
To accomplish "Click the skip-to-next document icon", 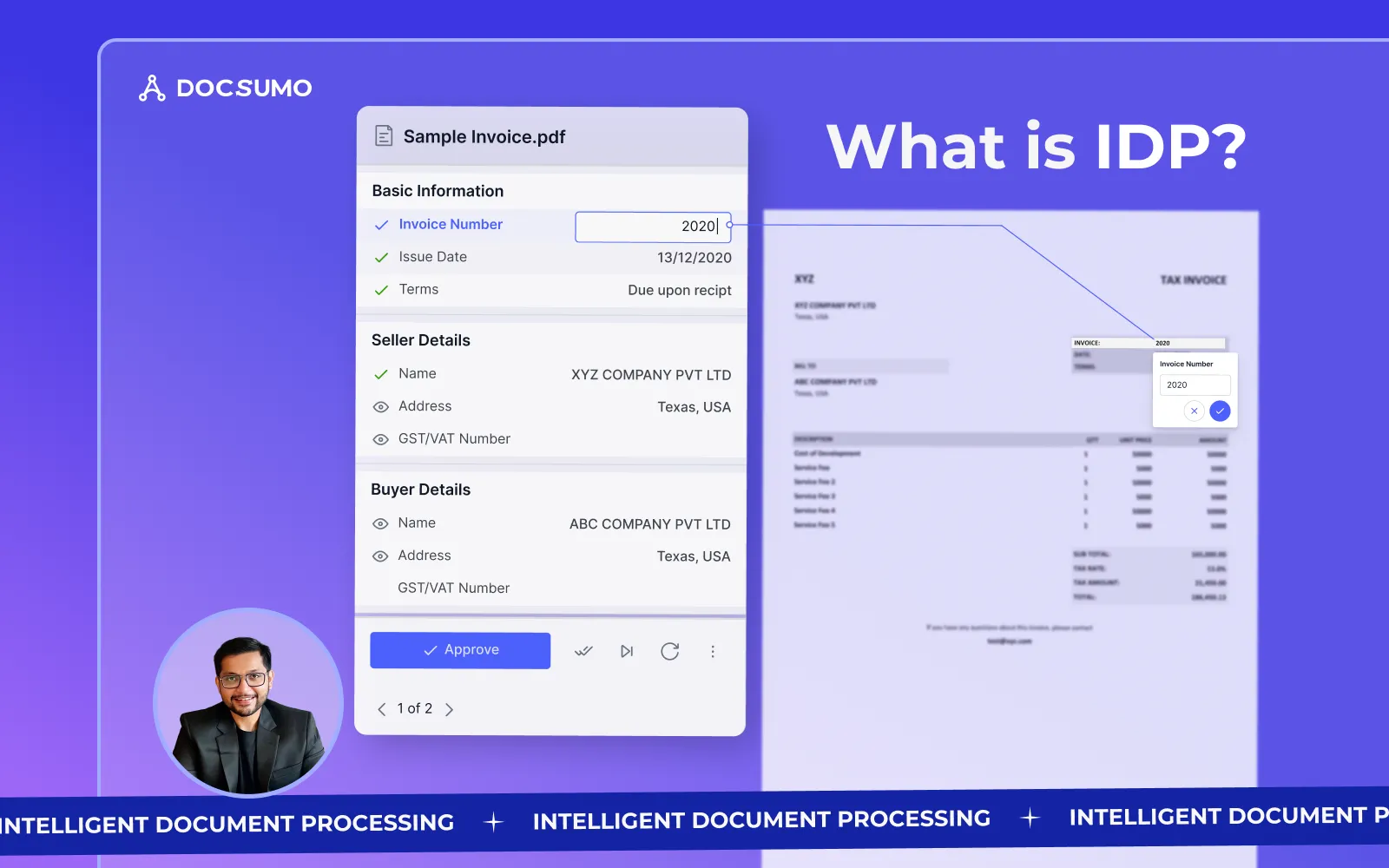I will (627, 650).
